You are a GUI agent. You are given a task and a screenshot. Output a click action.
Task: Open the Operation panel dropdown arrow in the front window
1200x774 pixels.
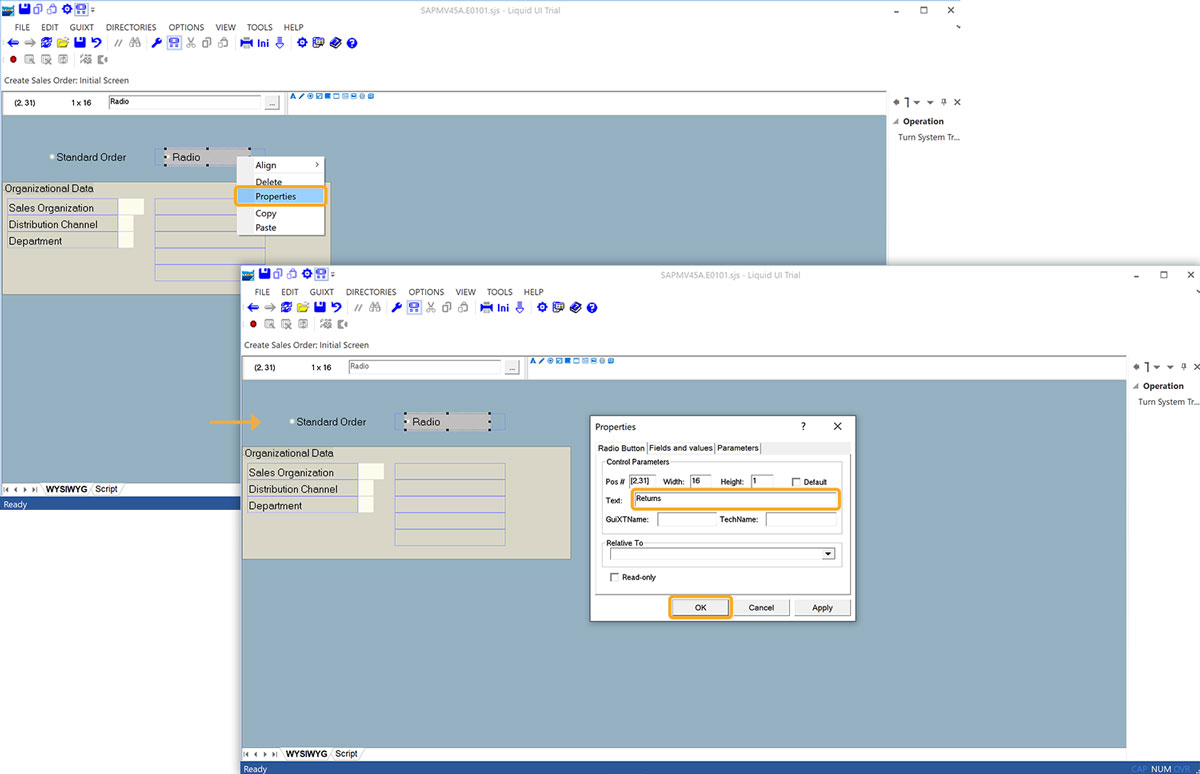coord(1170,367)
